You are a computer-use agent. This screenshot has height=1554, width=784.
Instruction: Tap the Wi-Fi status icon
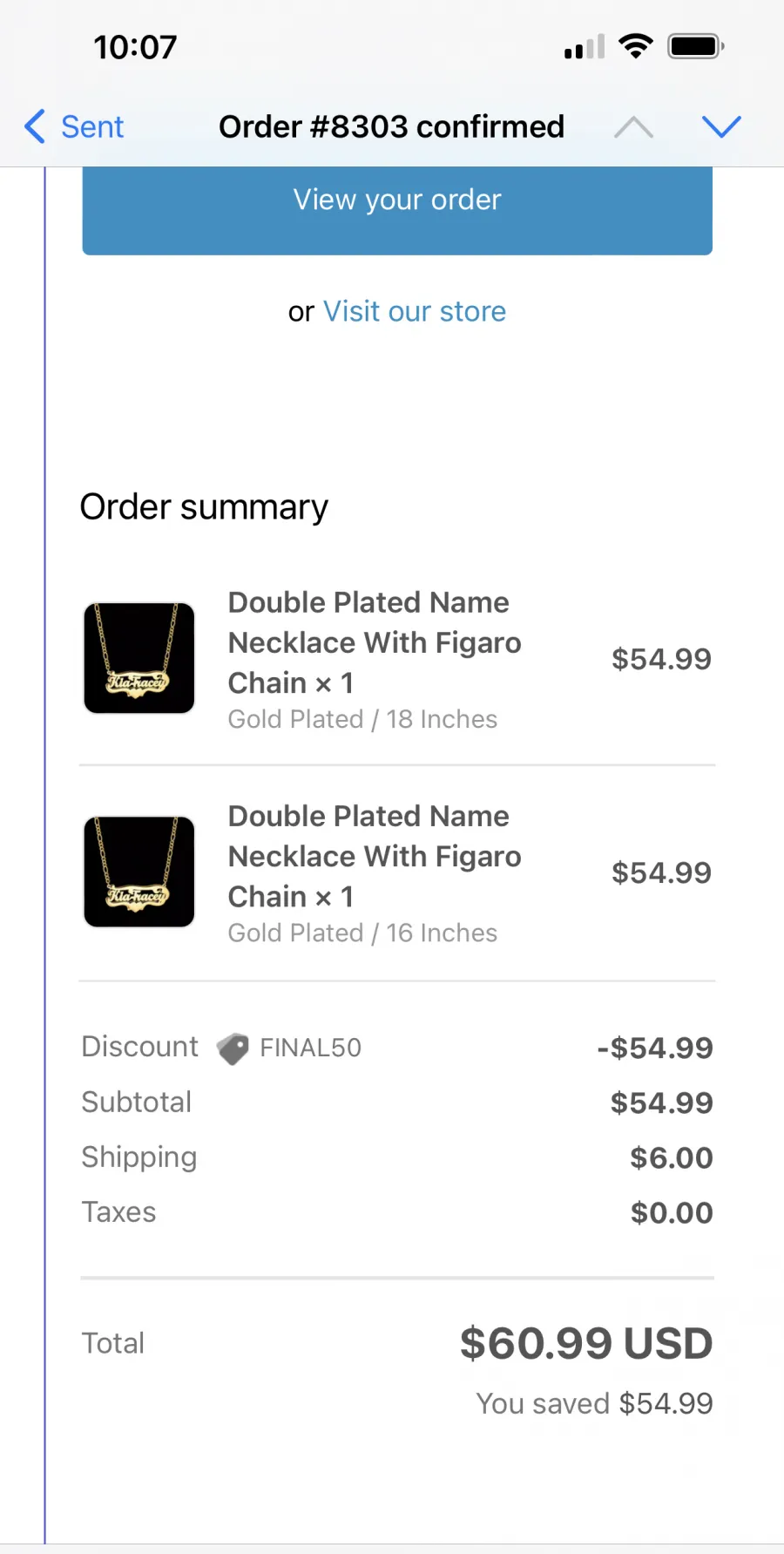636,46
